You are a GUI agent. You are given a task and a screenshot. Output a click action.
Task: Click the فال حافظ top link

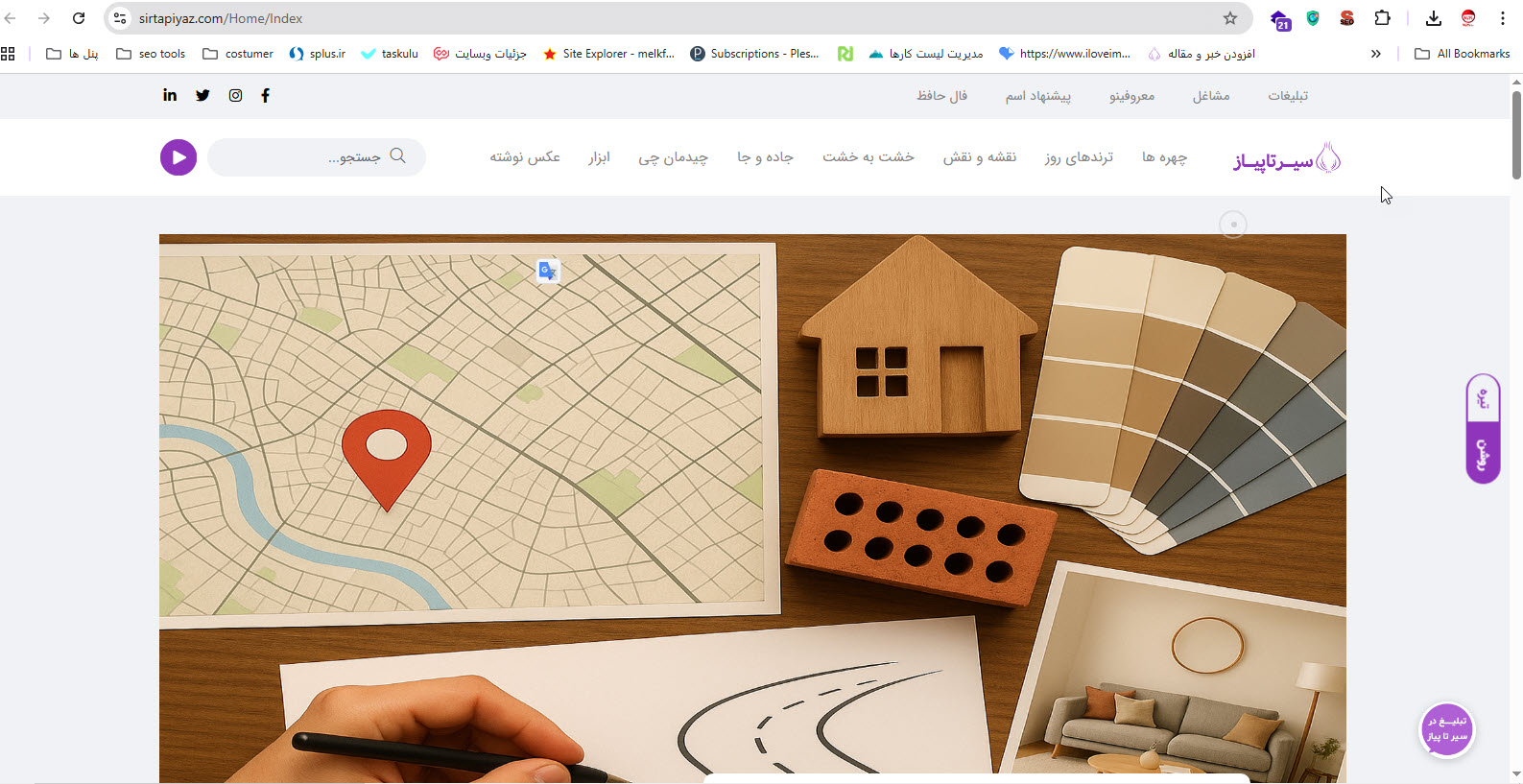coord(941,96)
